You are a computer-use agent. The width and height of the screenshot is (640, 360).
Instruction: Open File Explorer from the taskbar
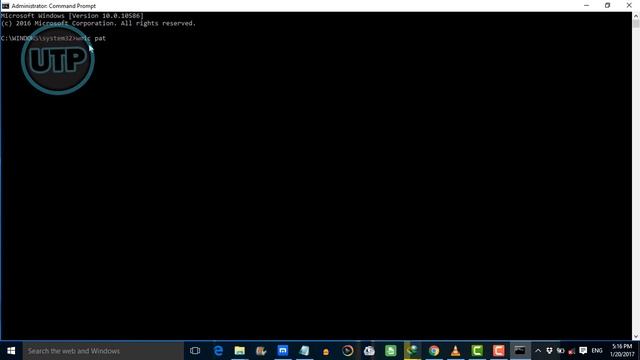point(240,351)
